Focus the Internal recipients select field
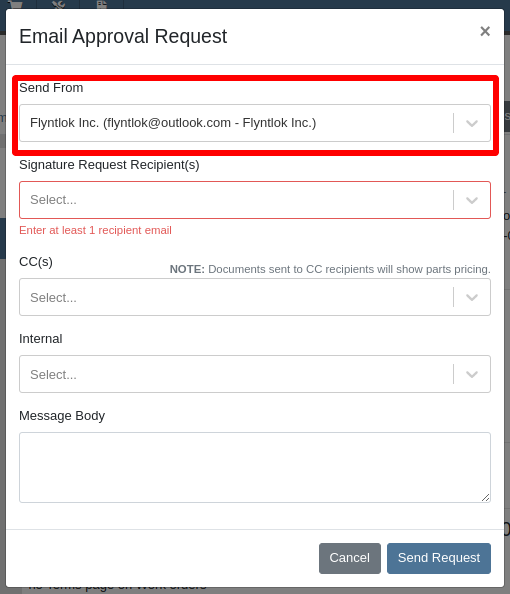Screen dimensions: 510x594 click(255, 374)
